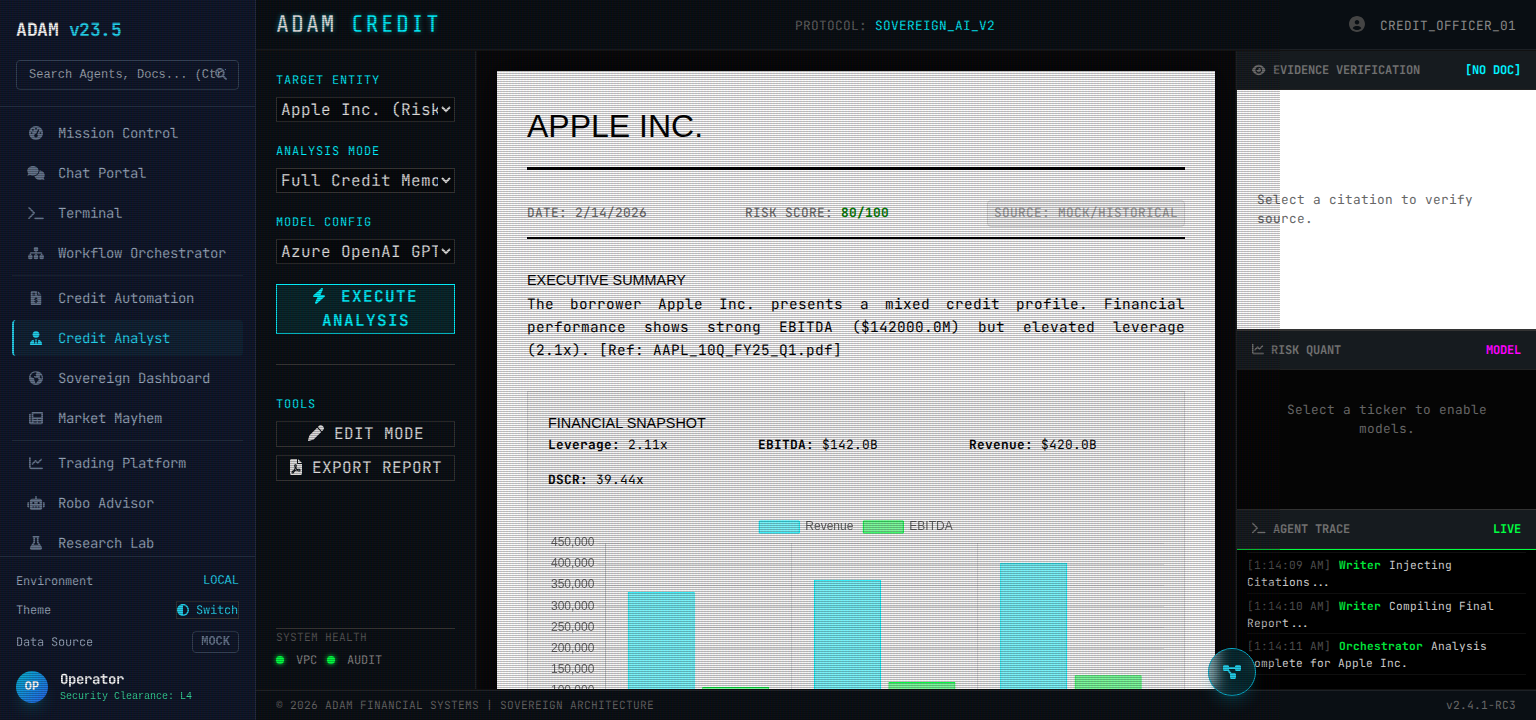Viewport: 1536px width, 720px height.
Task: Click the tallest Revenue bar in chart
Action: click(x=1033, y=625)
